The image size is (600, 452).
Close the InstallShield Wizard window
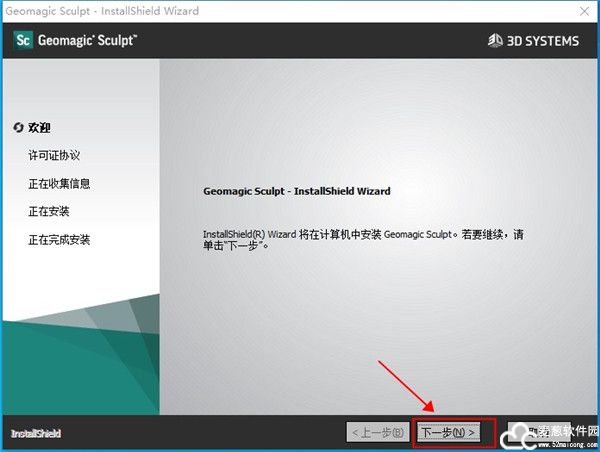[x=584, y=11]
